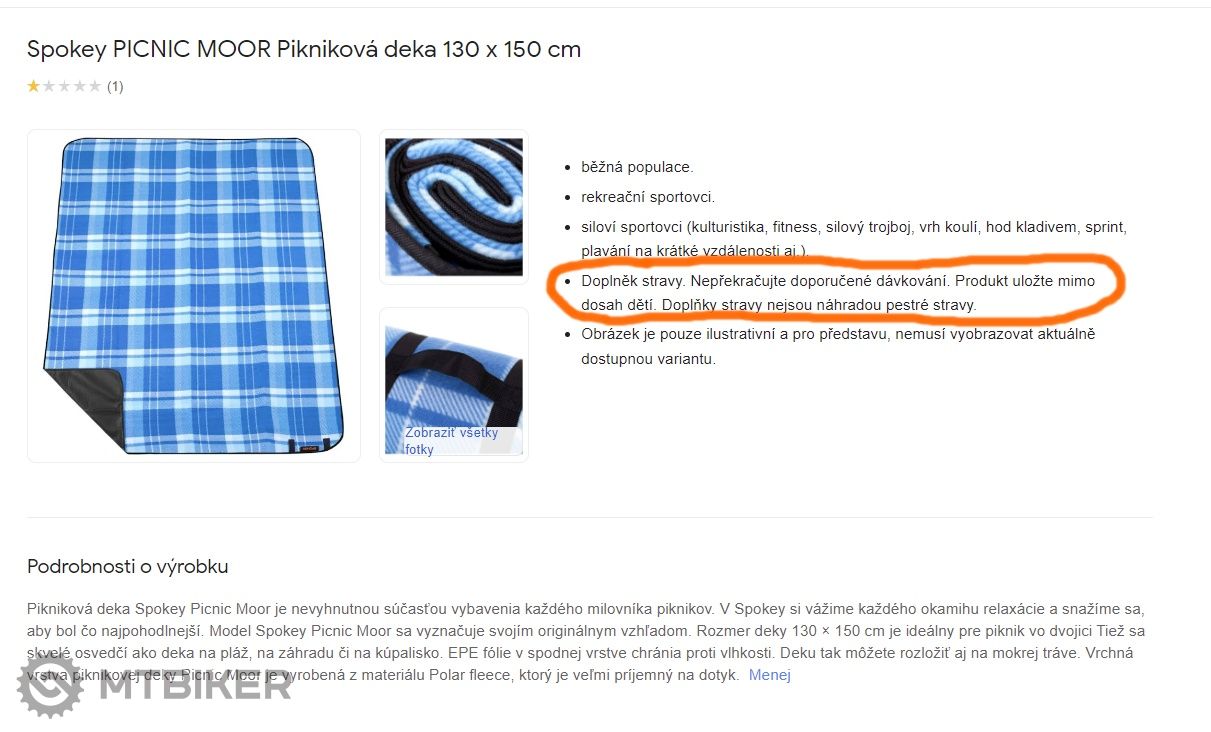Collapse description with Menej link

pos(770,675)
